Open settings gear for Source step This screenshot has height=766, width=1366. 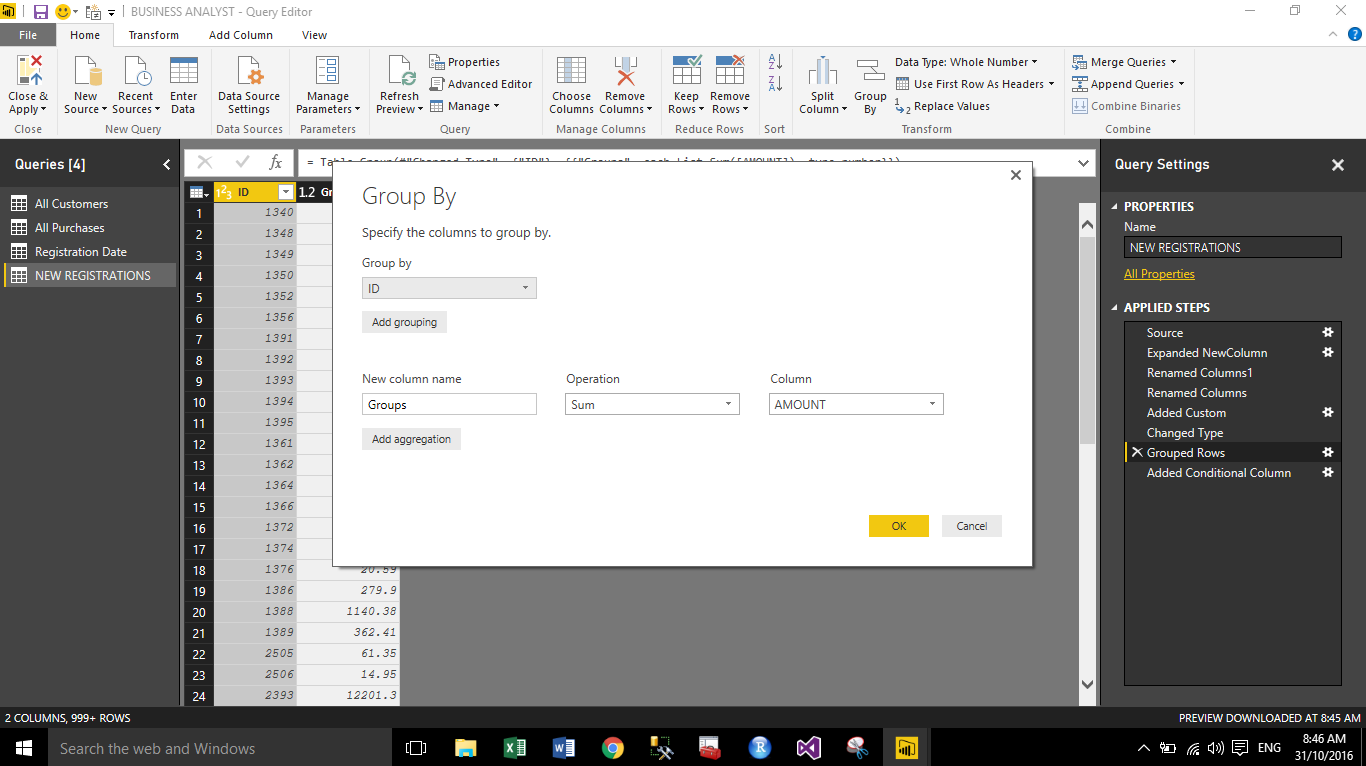[1328, 333]
